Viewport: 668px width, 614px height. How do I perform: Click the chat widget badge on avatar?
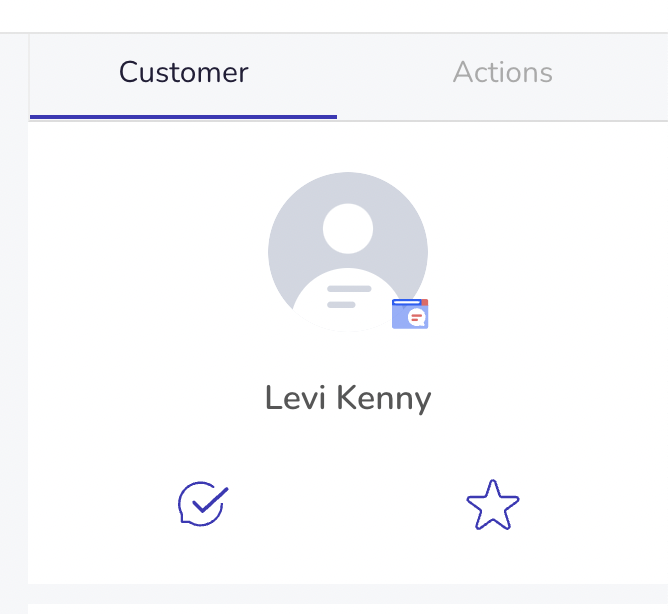point(410,314)
